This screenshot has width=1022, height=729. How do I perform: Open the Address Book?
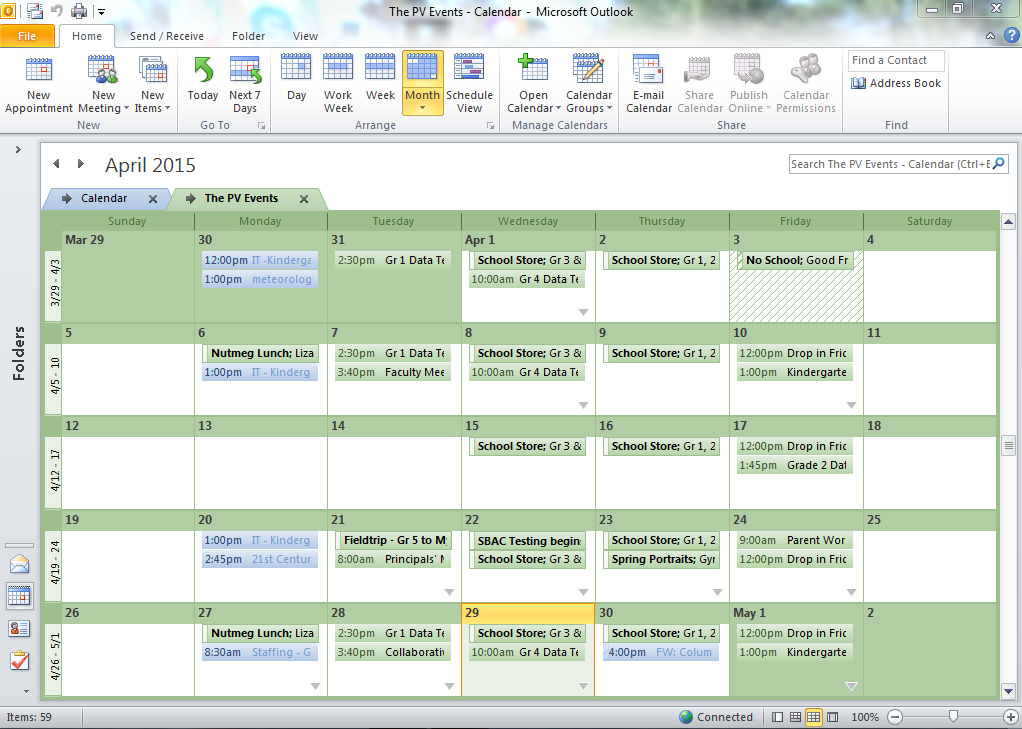coord(896,83)
